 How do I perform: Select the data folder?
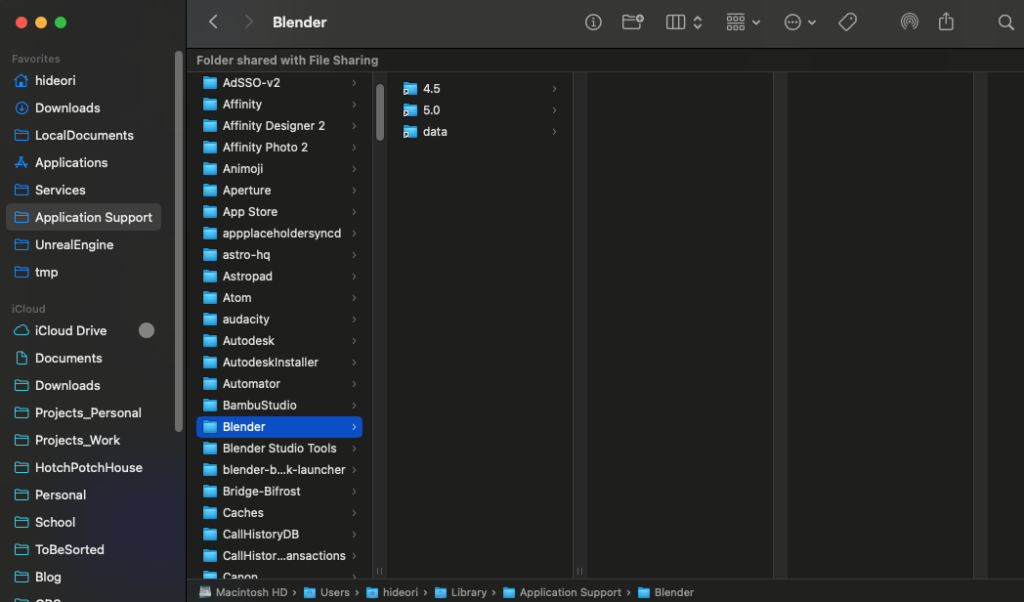[x=435, y=132]
